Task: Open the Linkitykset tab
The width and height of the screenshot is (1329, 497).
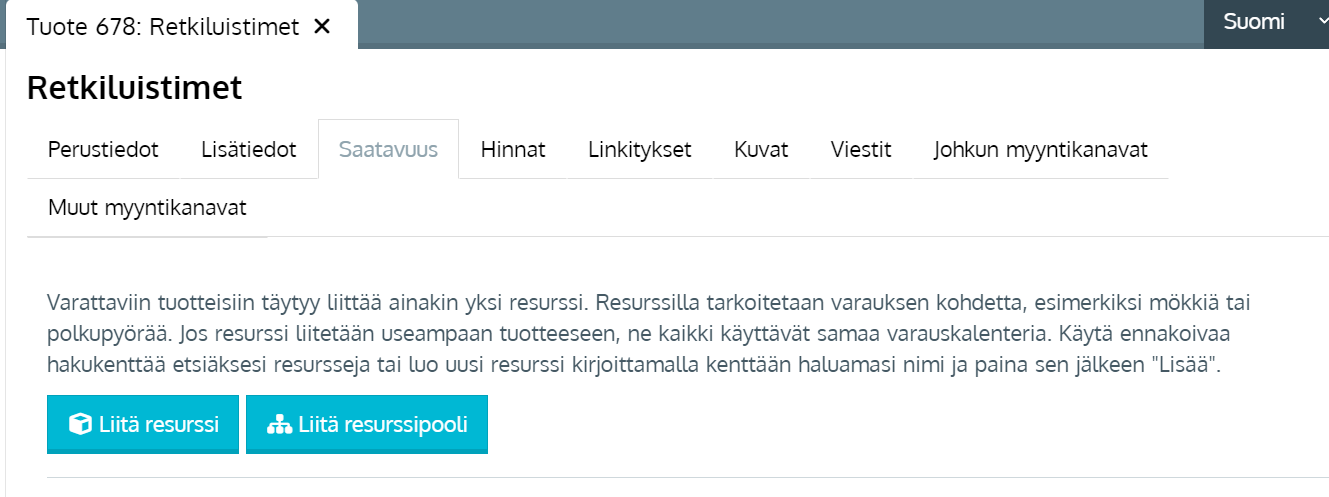Action: [640, 150]
